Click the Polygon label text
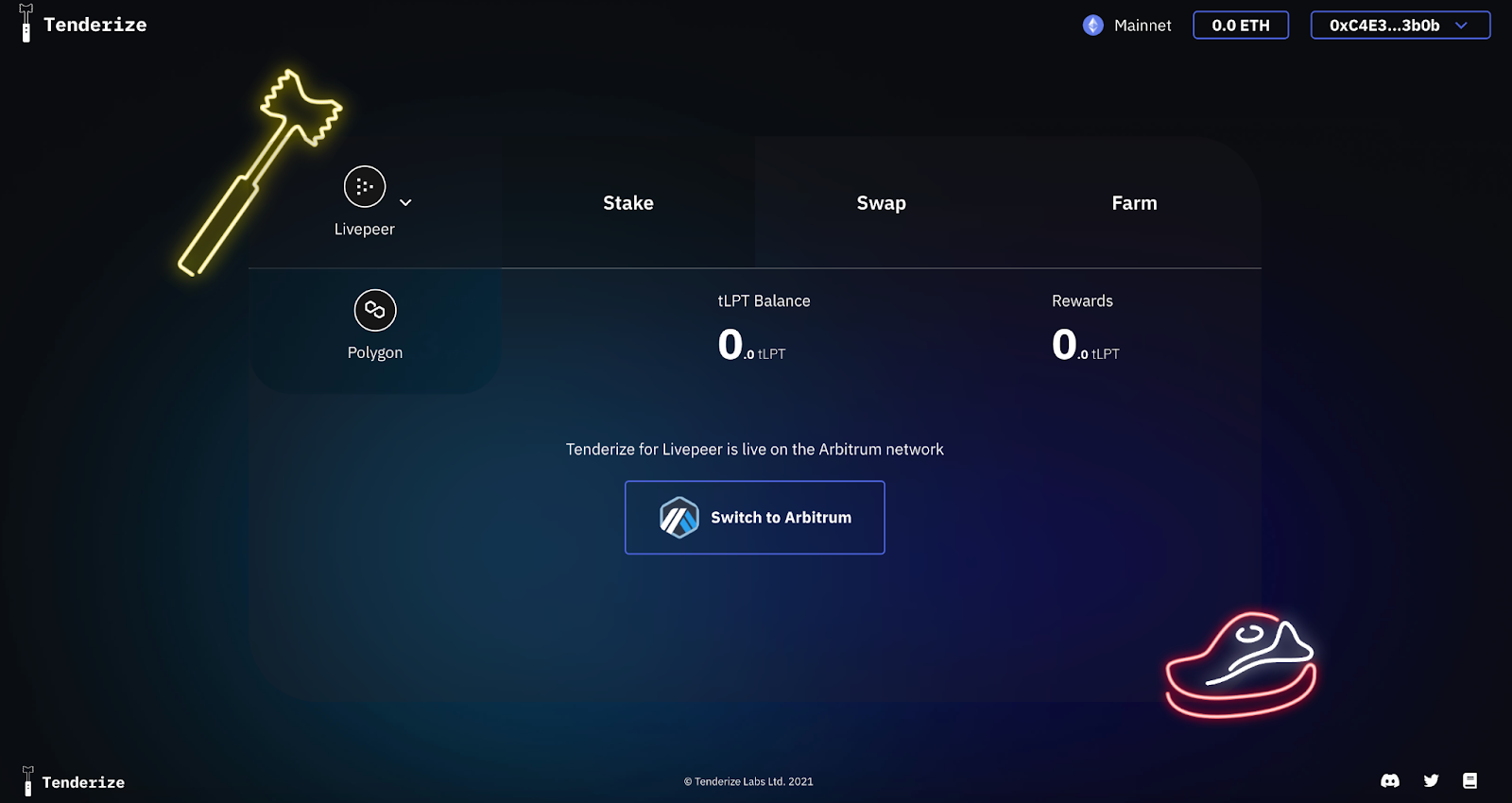Screen dimensions: 1512x803 (x=375, y=352)
